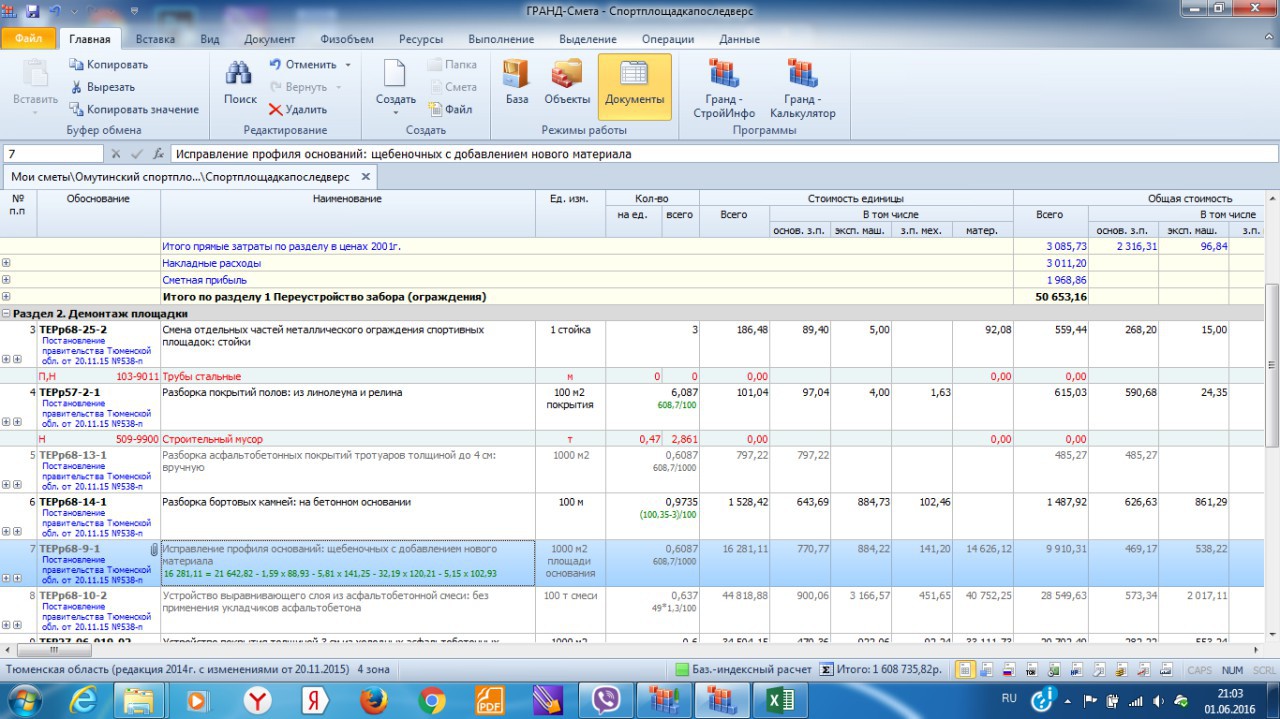Switch to the Вставка ribbon tab
The image size is (1280, 719).
pyautogui.click(x=155, y=39)
